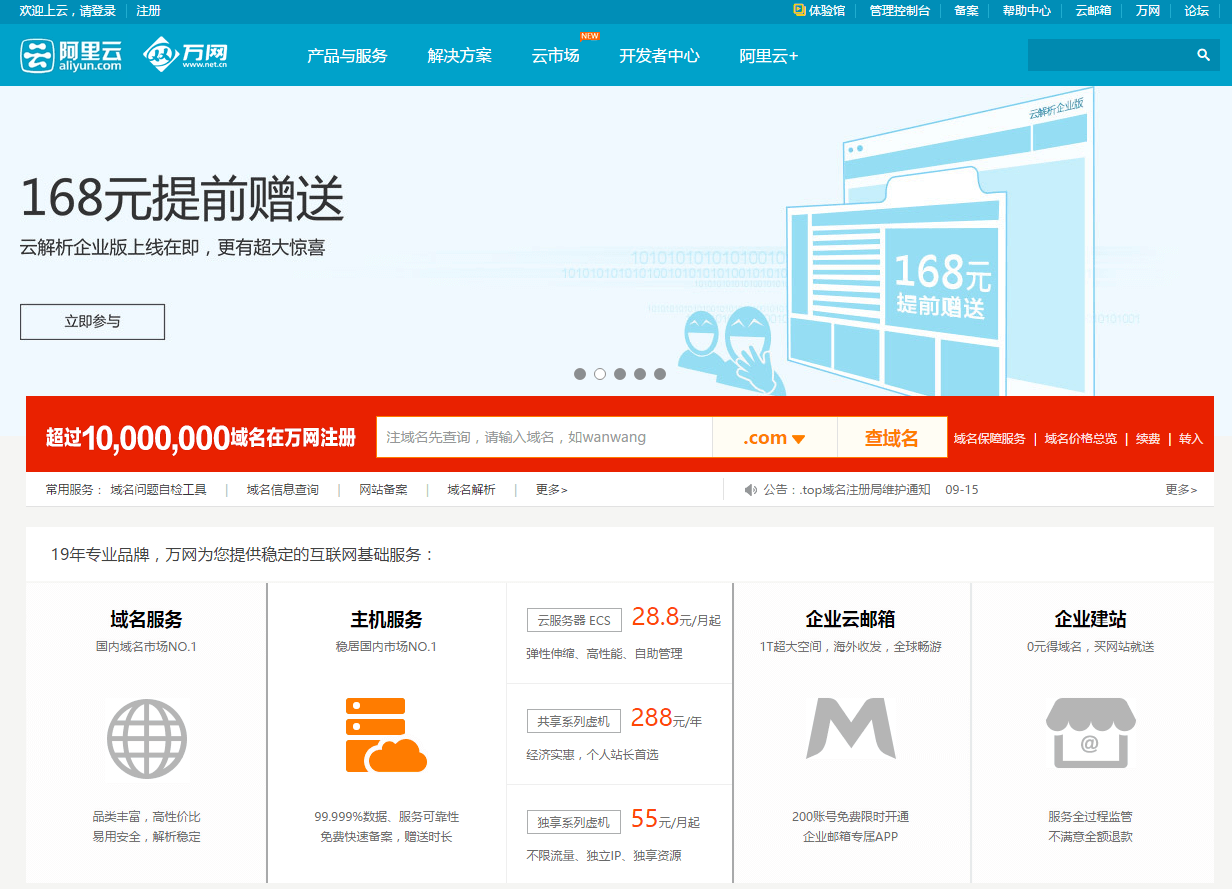Click the 288元/年 price
Viewport: 1232px width, 889px height.
coord(667,718)
